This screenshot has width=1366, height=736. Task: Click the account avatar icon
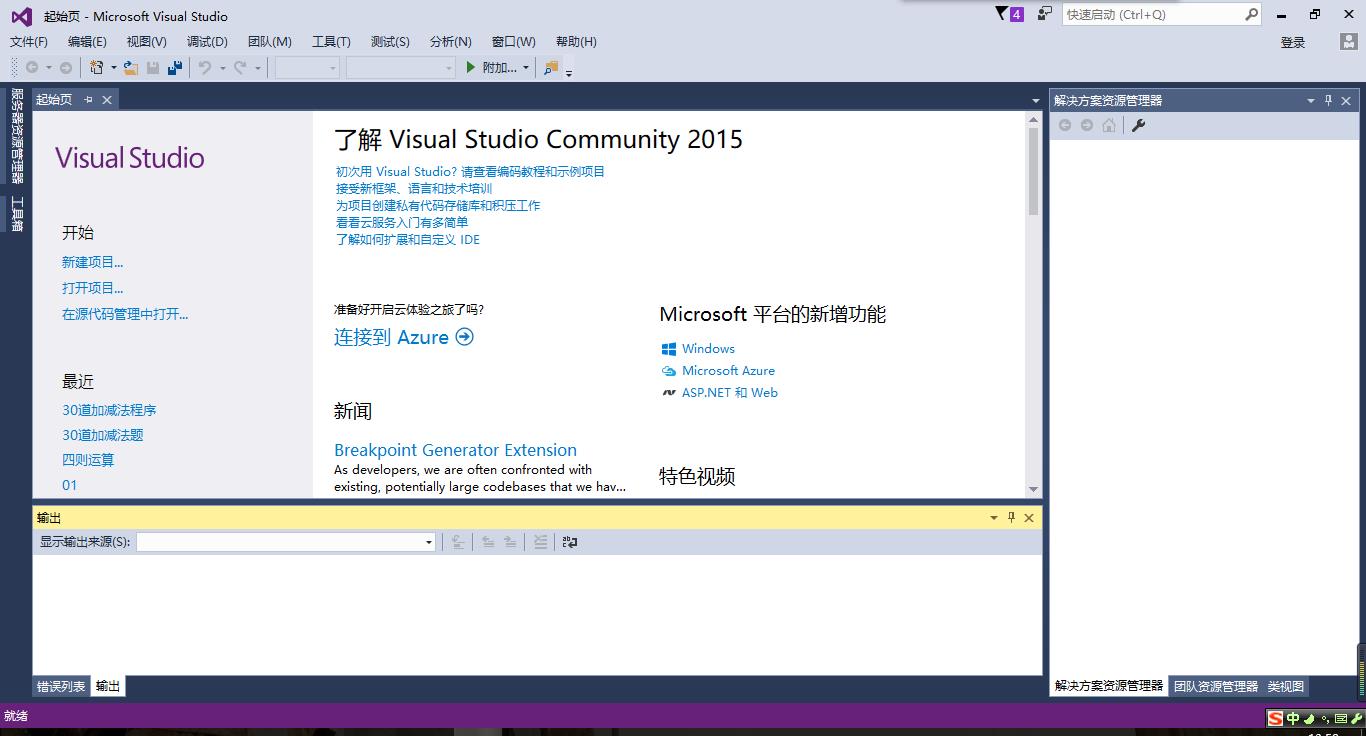point(1349,42)
